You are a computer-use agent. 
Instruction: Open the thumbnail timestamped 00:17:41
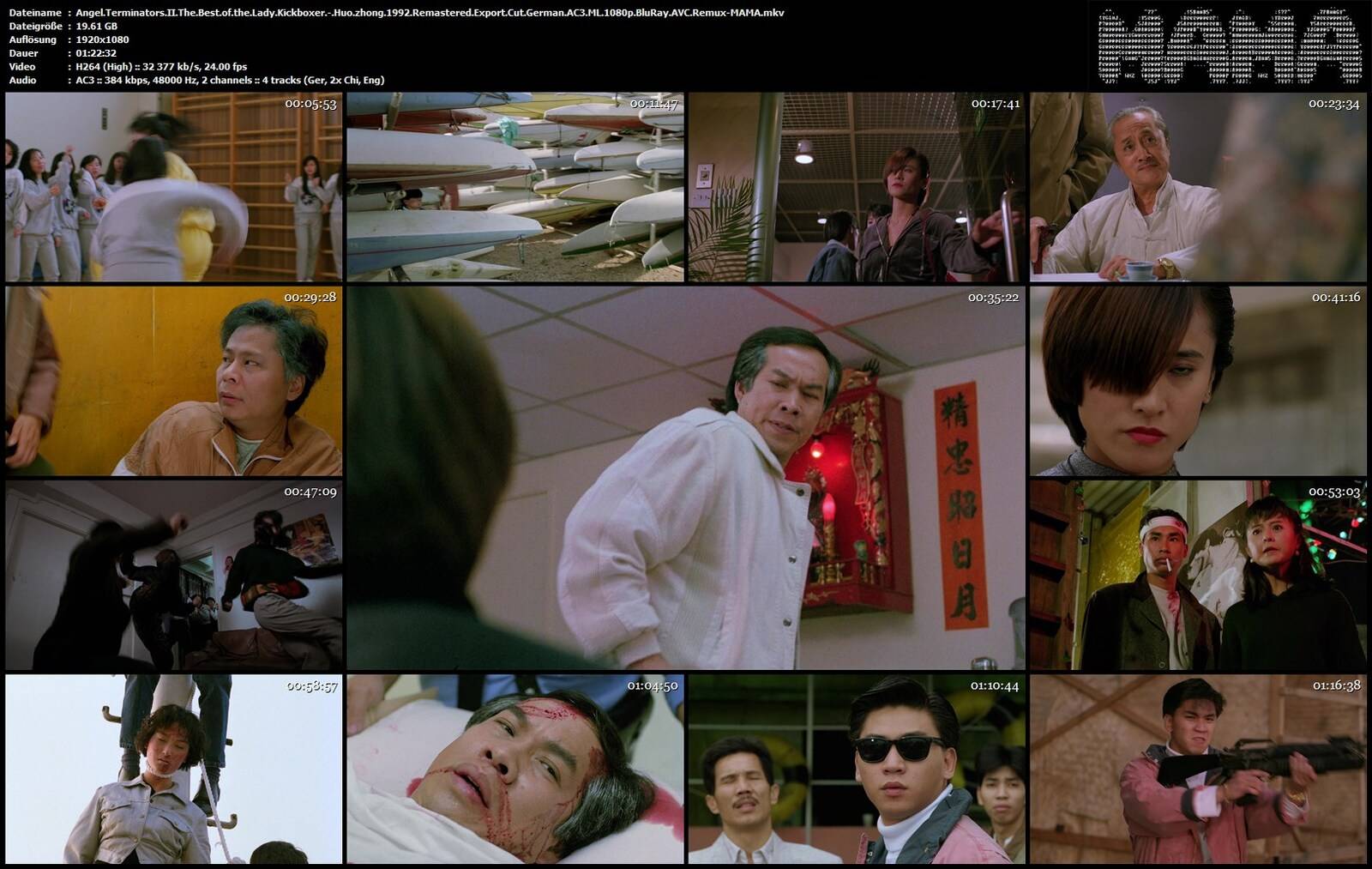click(x=857, y=187)
